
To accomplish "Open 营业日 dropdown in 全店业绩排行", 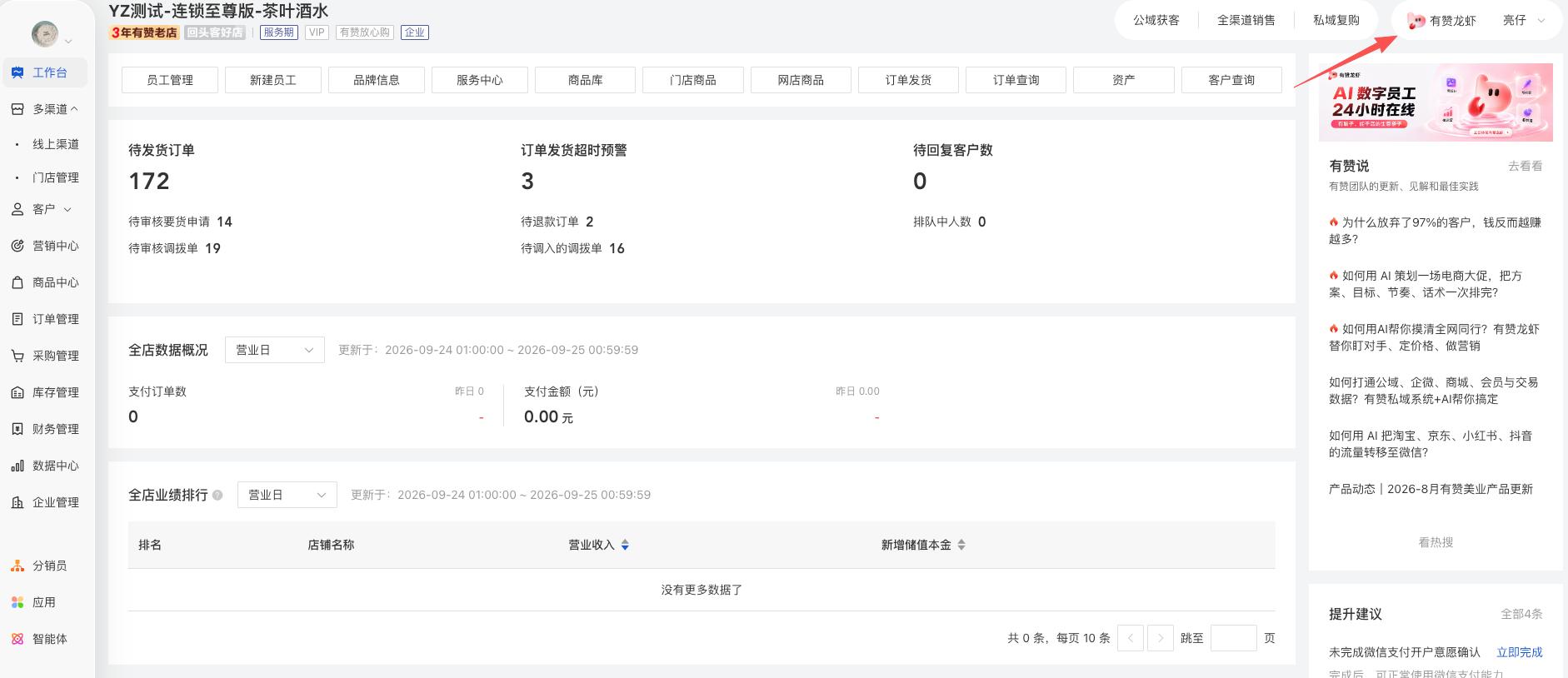I will 287,495.
